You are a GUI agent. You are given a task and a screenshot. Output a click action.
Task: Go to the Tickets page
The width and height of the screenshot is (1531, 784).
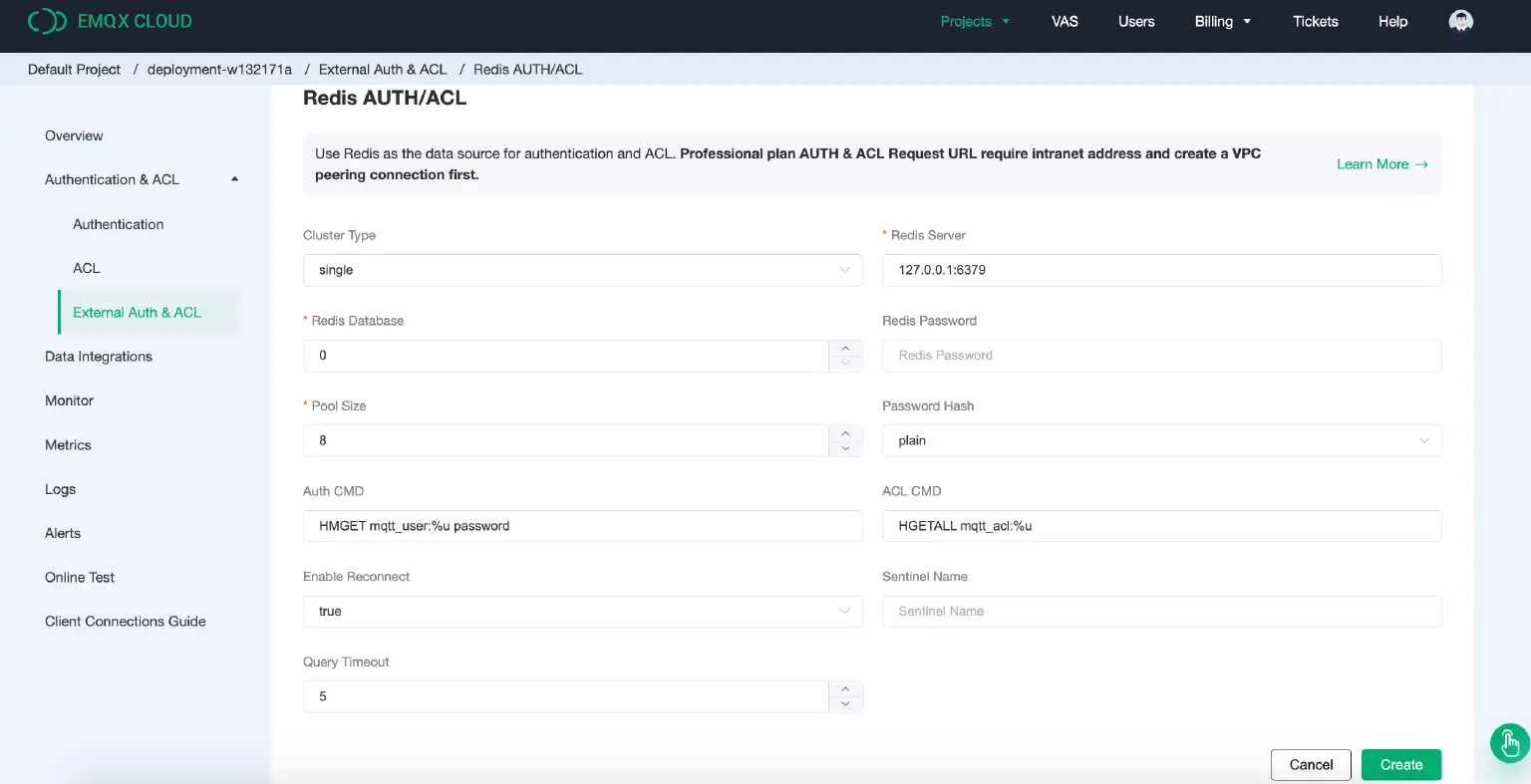point(1315,22)
